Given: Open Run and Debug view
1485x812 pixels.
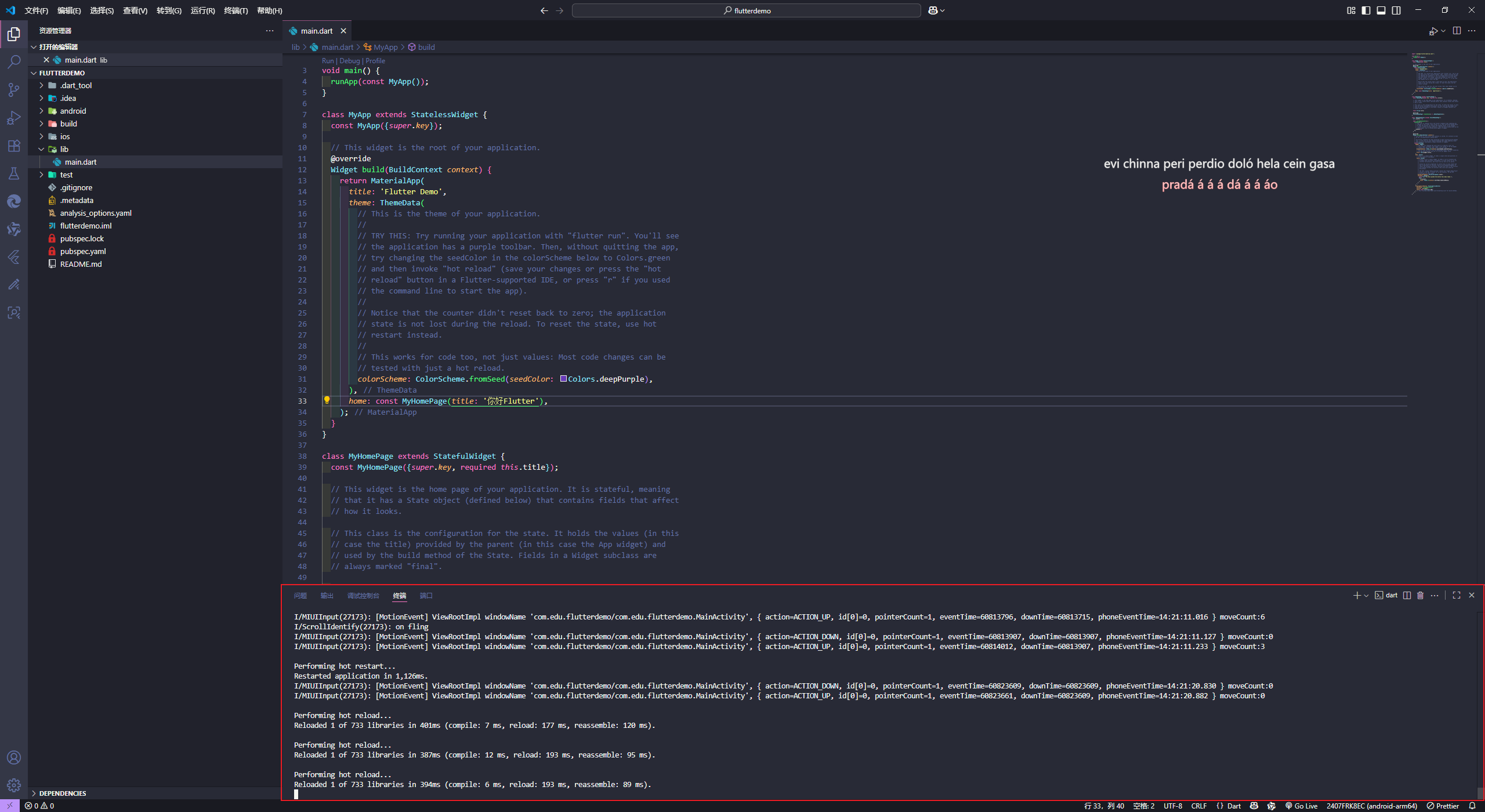Looking at the screenshot, I should [x=14, y=118].
